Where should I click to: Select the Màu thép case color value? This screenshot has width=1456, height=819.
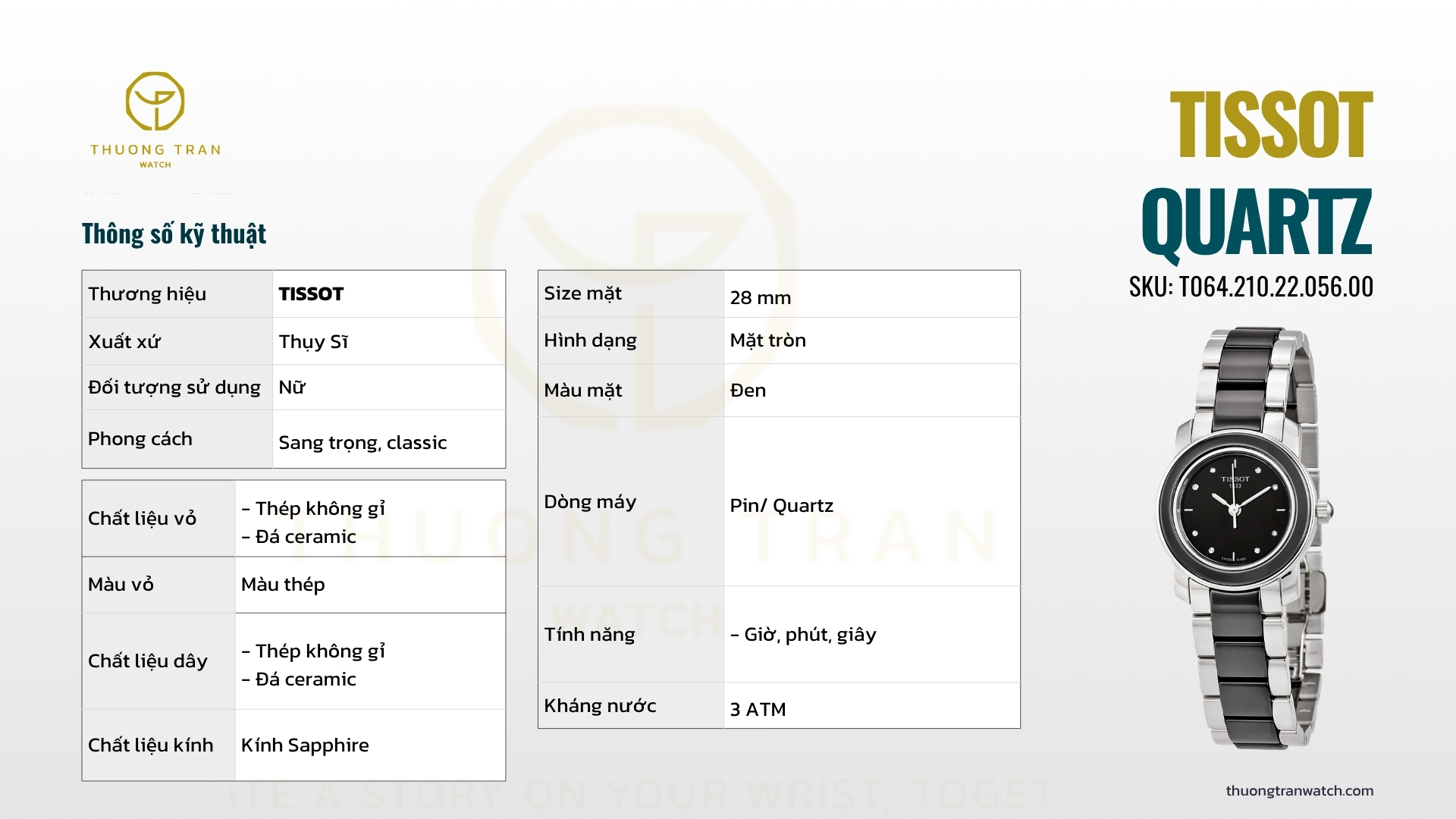[x=283, y=584]
